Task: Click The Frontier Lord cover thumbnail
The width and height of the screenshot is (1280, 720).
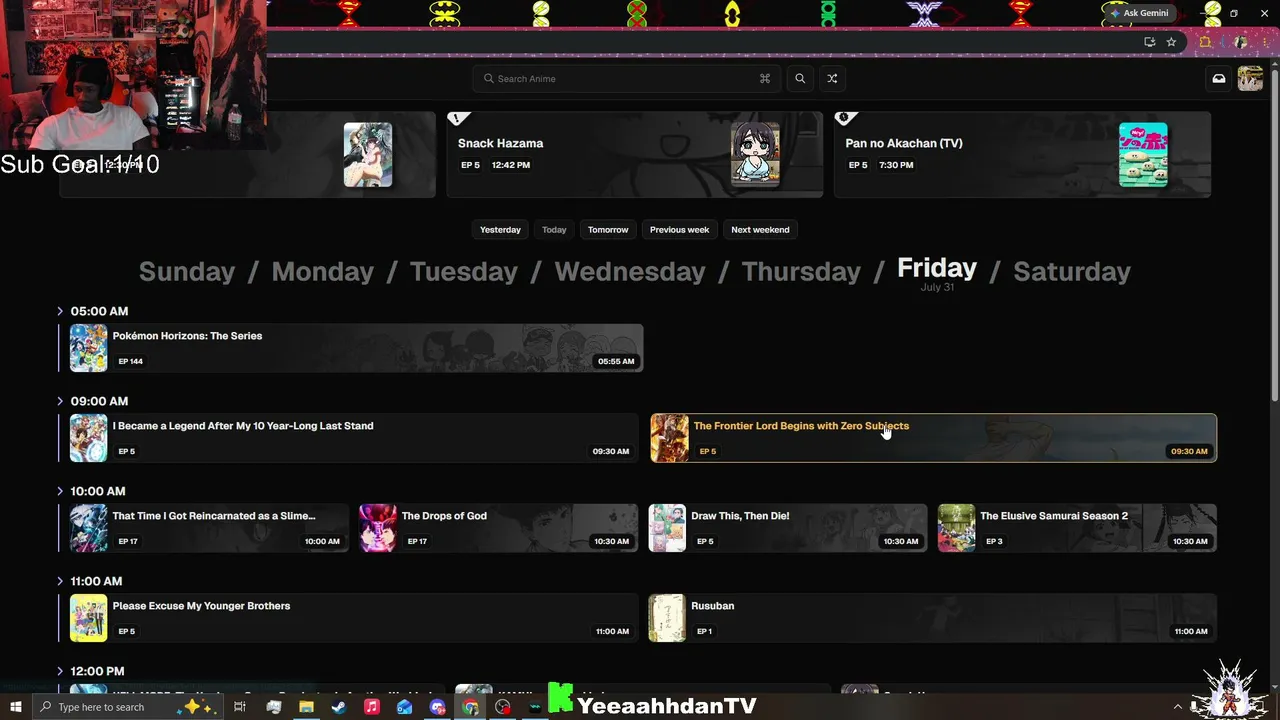Action: [669, 438]
